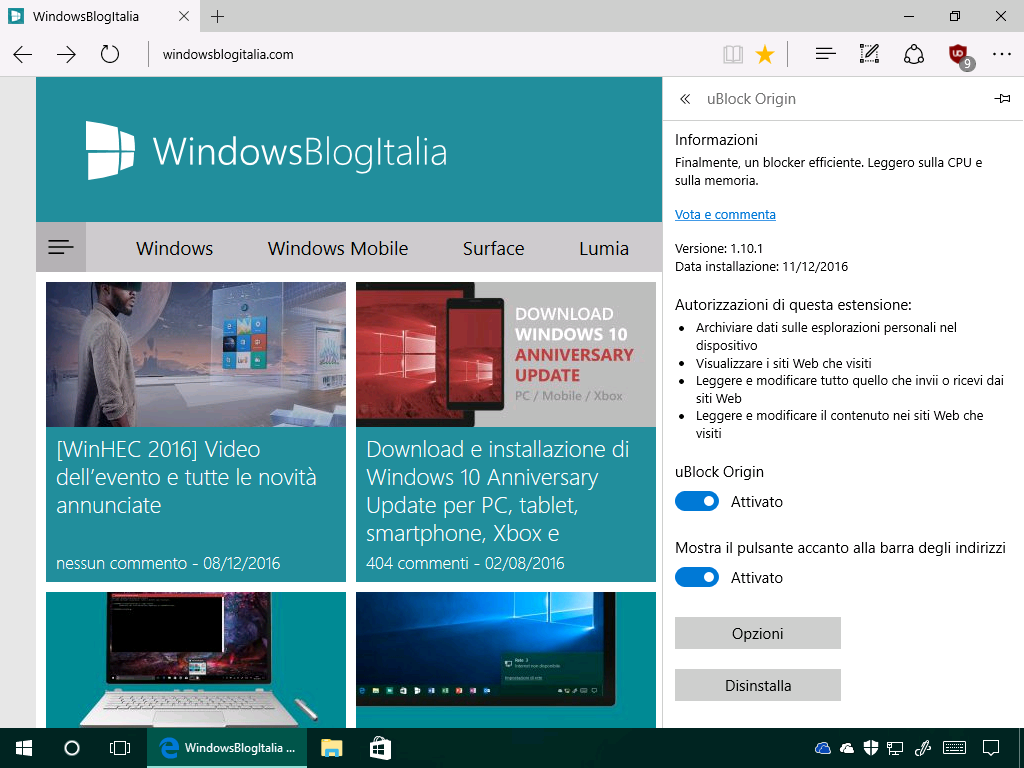Select the Windows nav item
This screenshot has height=768, width=1024.
tap(174, 248)
